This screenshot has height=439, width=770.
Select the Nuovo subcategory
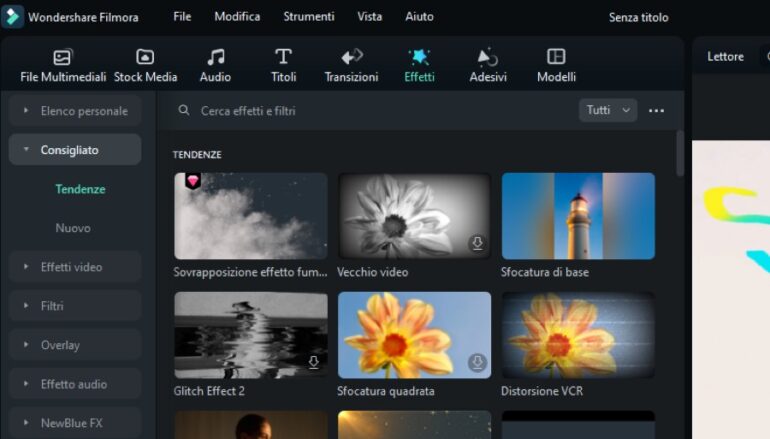(x=73, y=228)
